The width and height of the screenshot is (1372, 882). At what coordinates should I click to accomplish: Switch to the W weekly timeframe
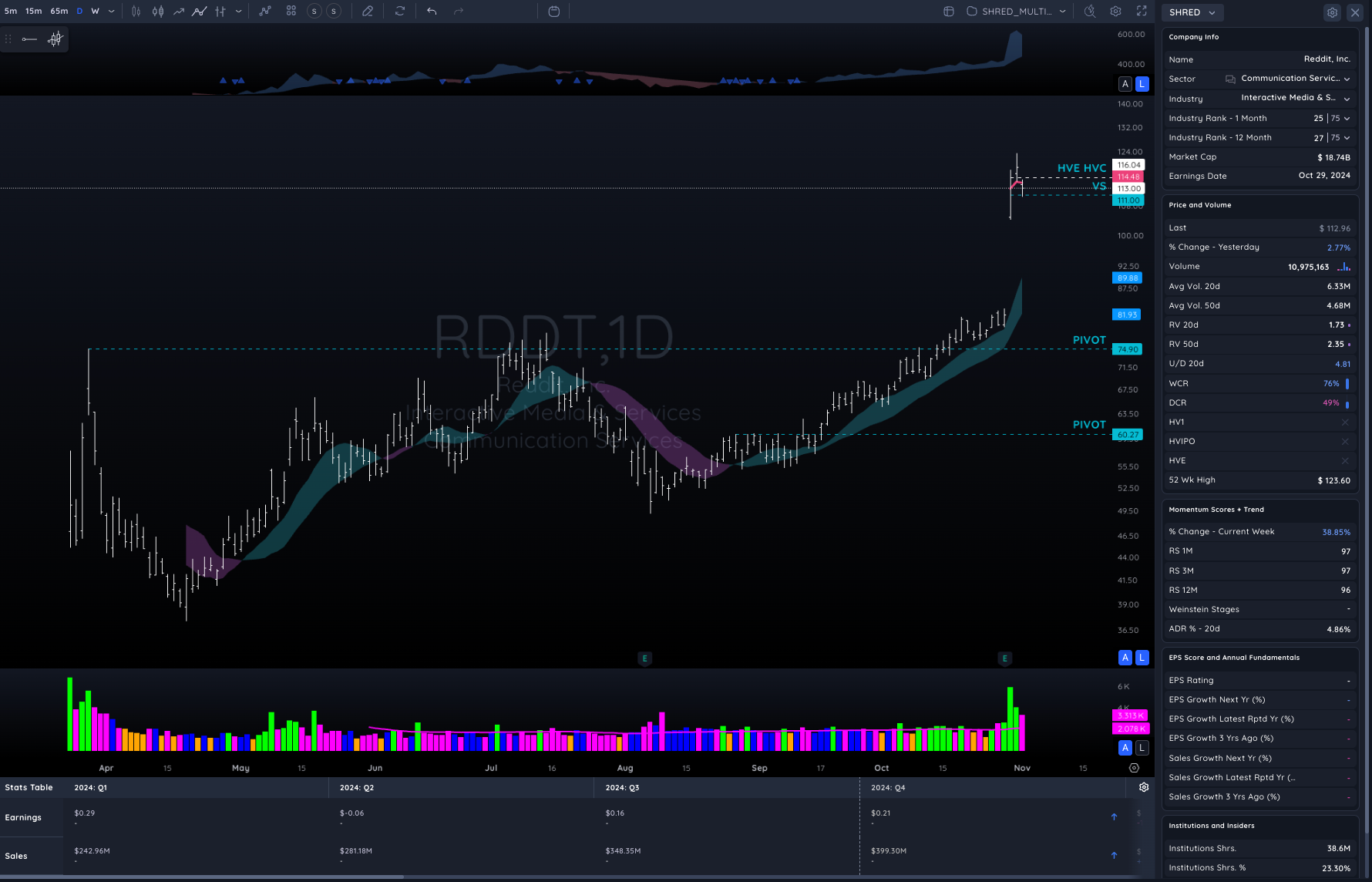pyautogui.click(x=96, y=12)
